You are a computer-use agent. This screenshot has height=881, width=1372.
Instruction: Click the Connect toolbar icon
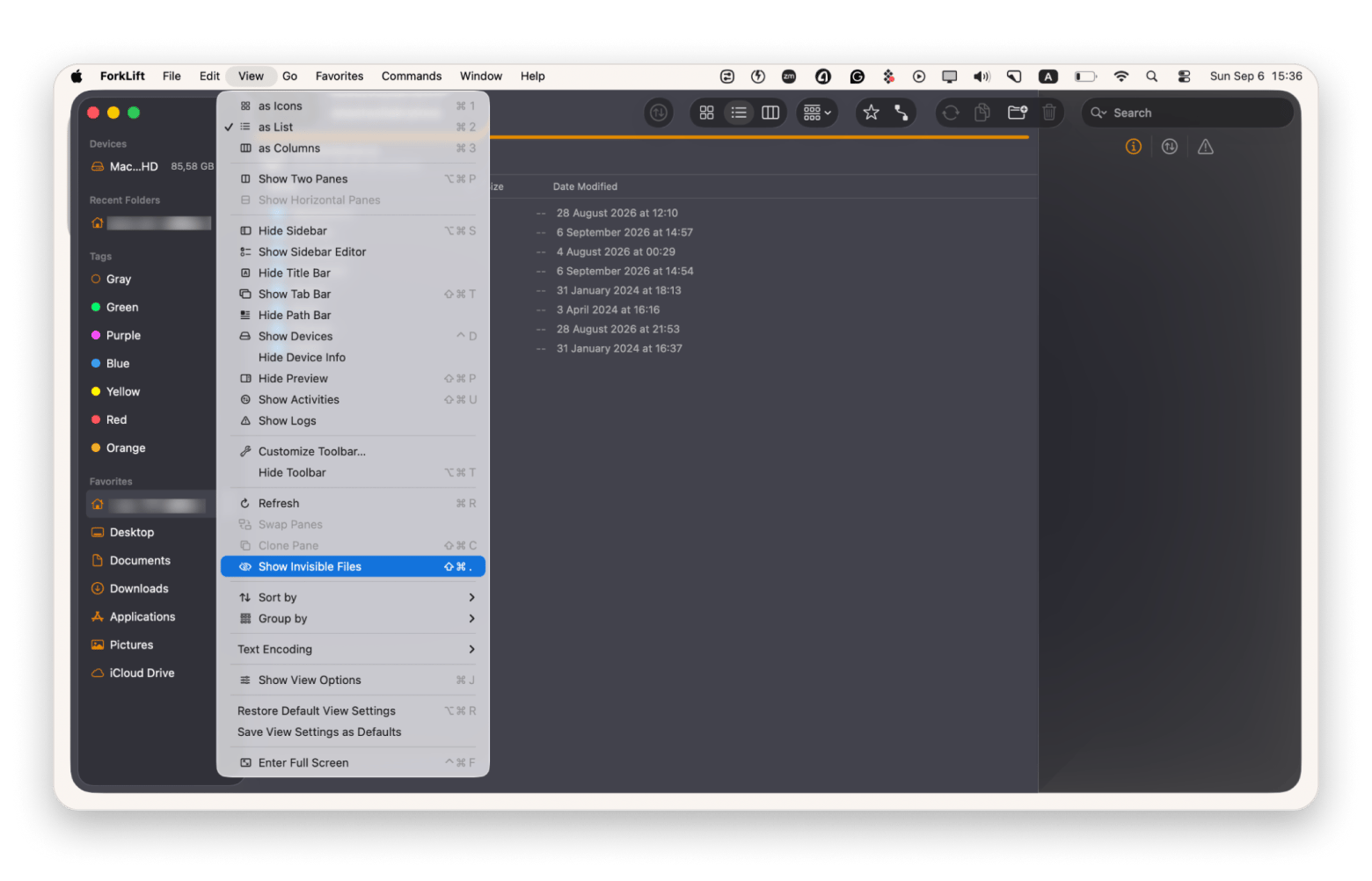click(x=901, y=113)
